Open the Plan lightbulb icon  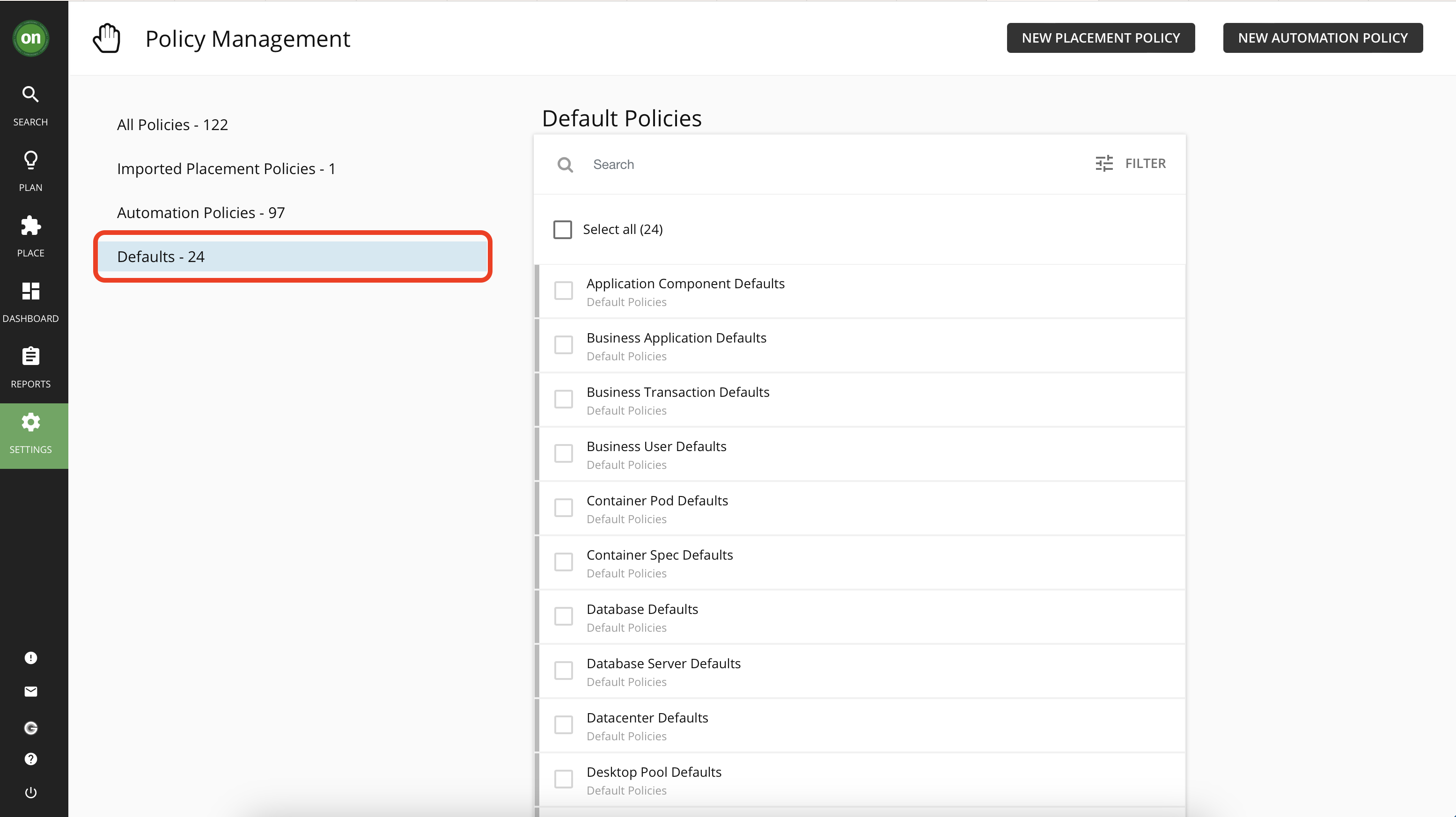(30, 160)
